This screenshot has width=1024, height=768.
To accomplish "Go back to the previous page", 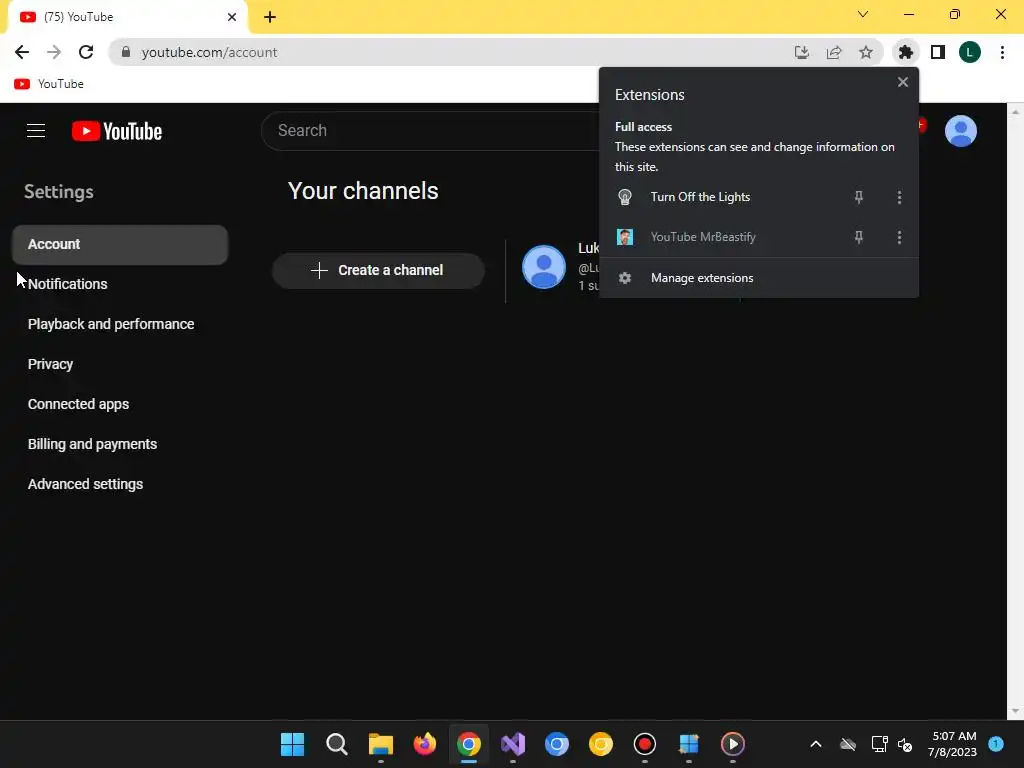I will [x=22, y=52].
